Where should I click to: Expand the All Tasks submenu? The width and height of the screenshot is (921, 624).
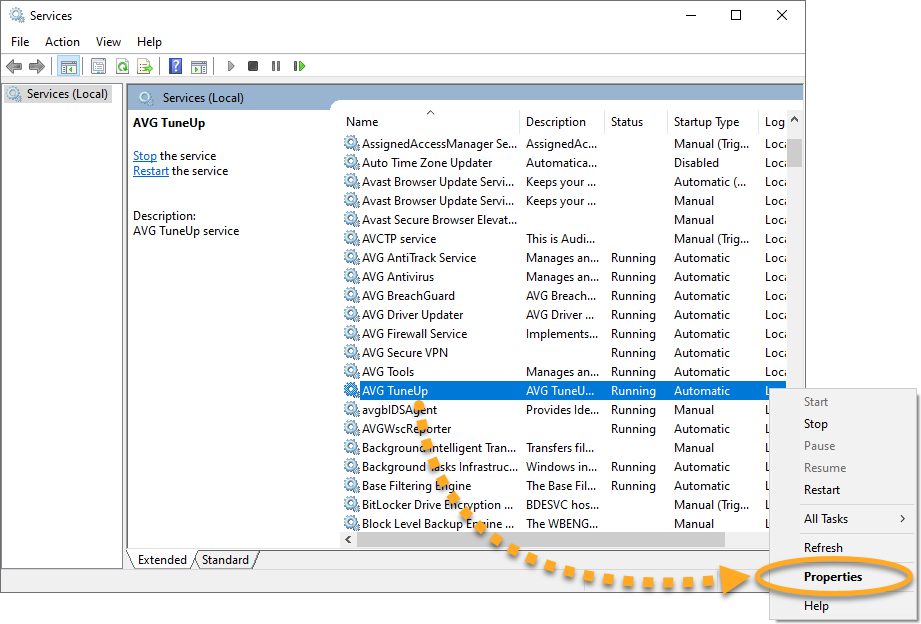[x=854, y=519]
